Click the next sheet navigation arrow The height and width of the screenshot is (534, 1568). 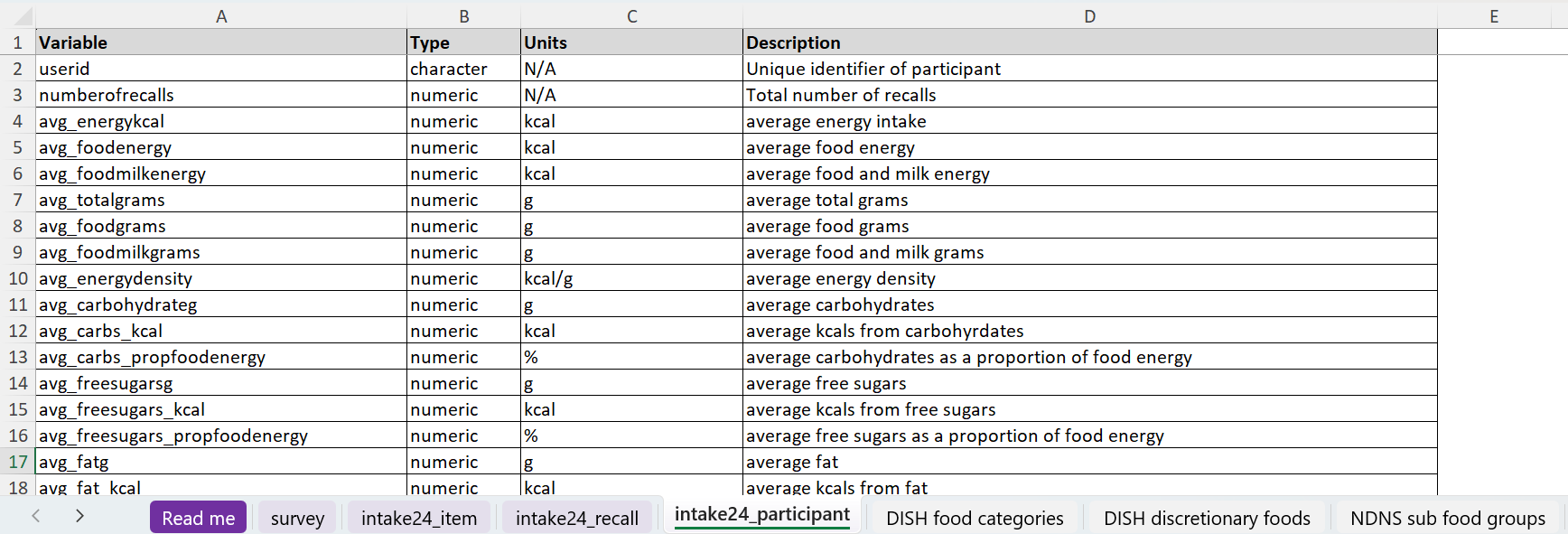[79, 516]
